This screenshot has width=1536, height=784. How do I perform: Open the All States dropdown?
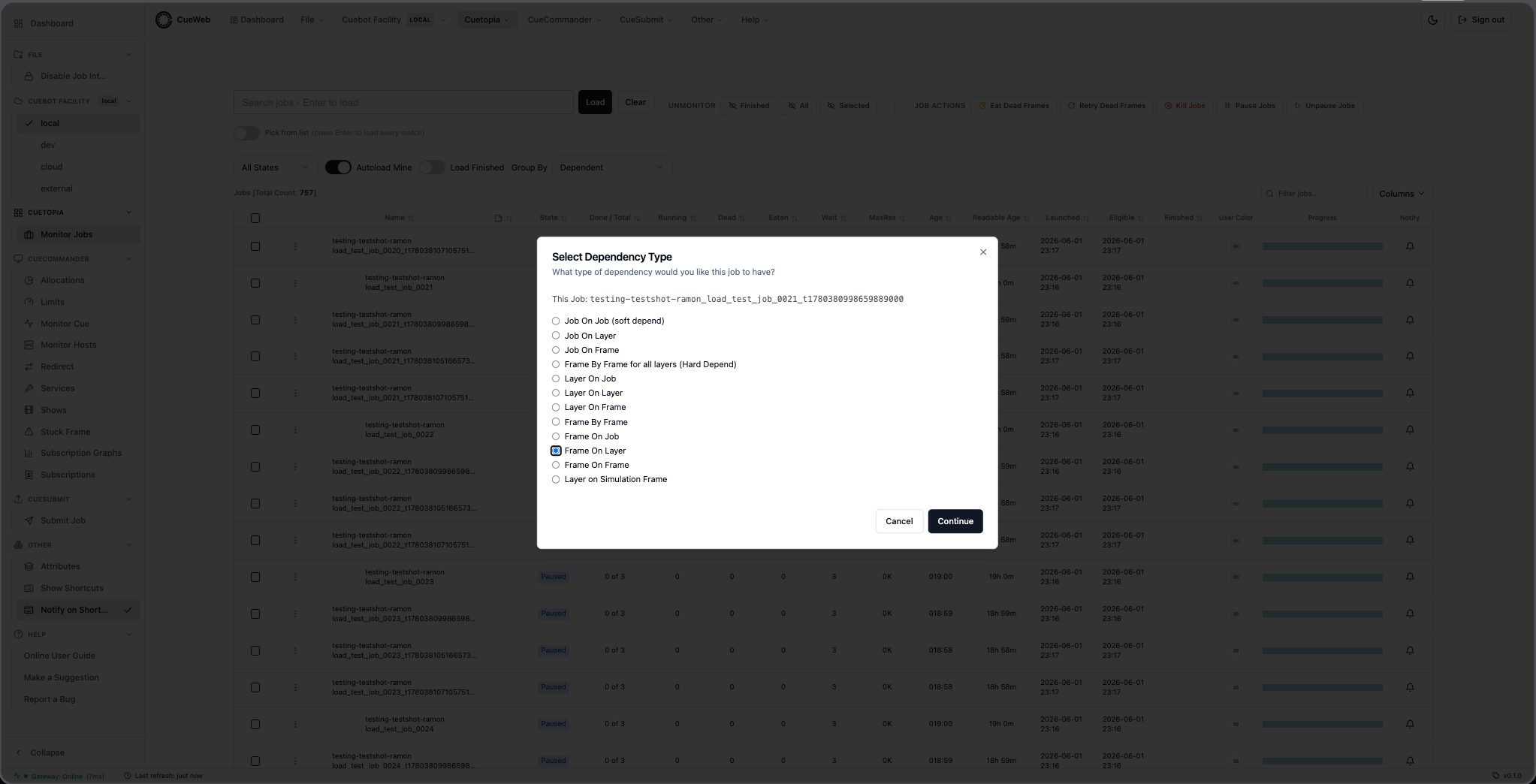[x=274, y=167]
